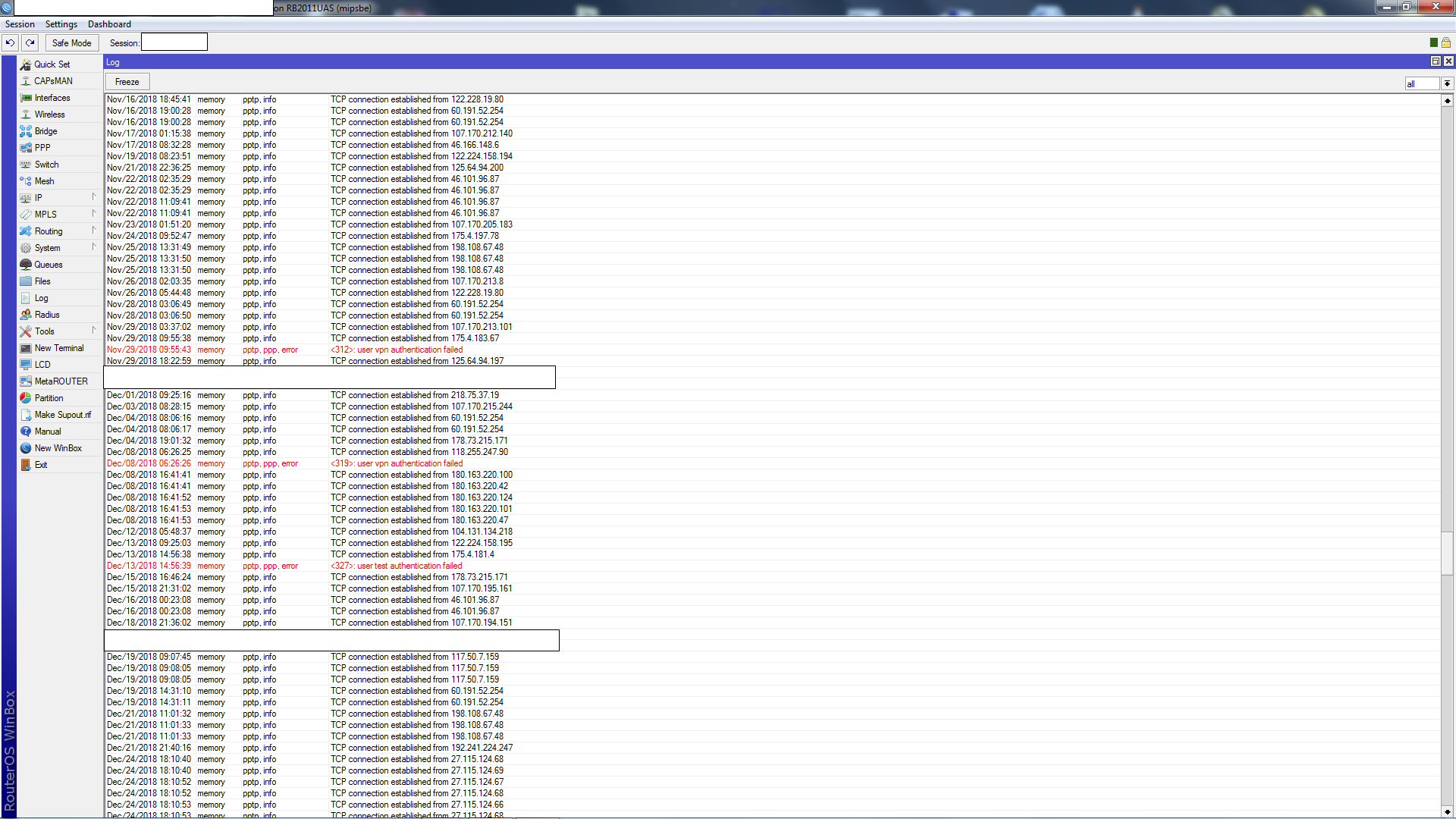1456x819 pixels.
Task: Open the Dashboard menu
Action: coord(109,24)
